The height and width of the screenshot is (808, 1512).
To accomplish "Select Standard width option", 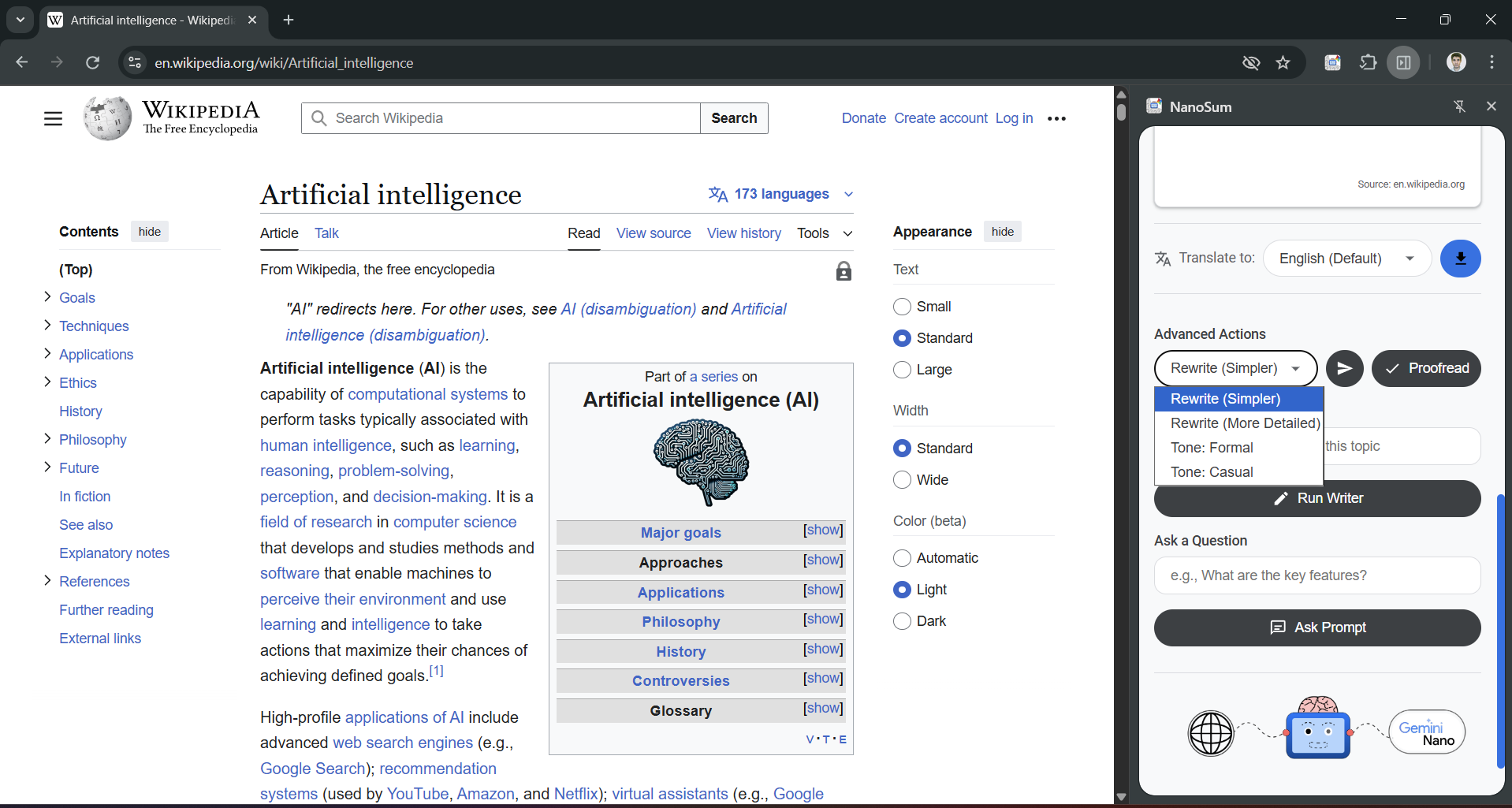I will point(903,449).
